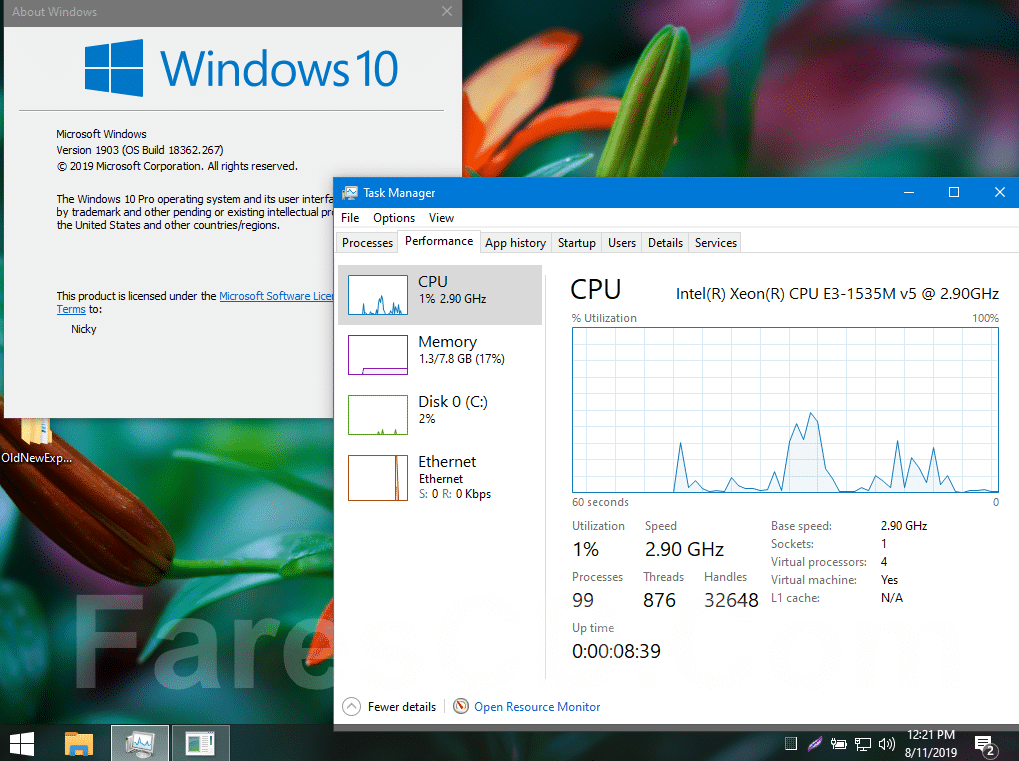The width and height of the screenshot is (1019, 761).
Task: Go to the App history tab
Action: tap(515, 242)
